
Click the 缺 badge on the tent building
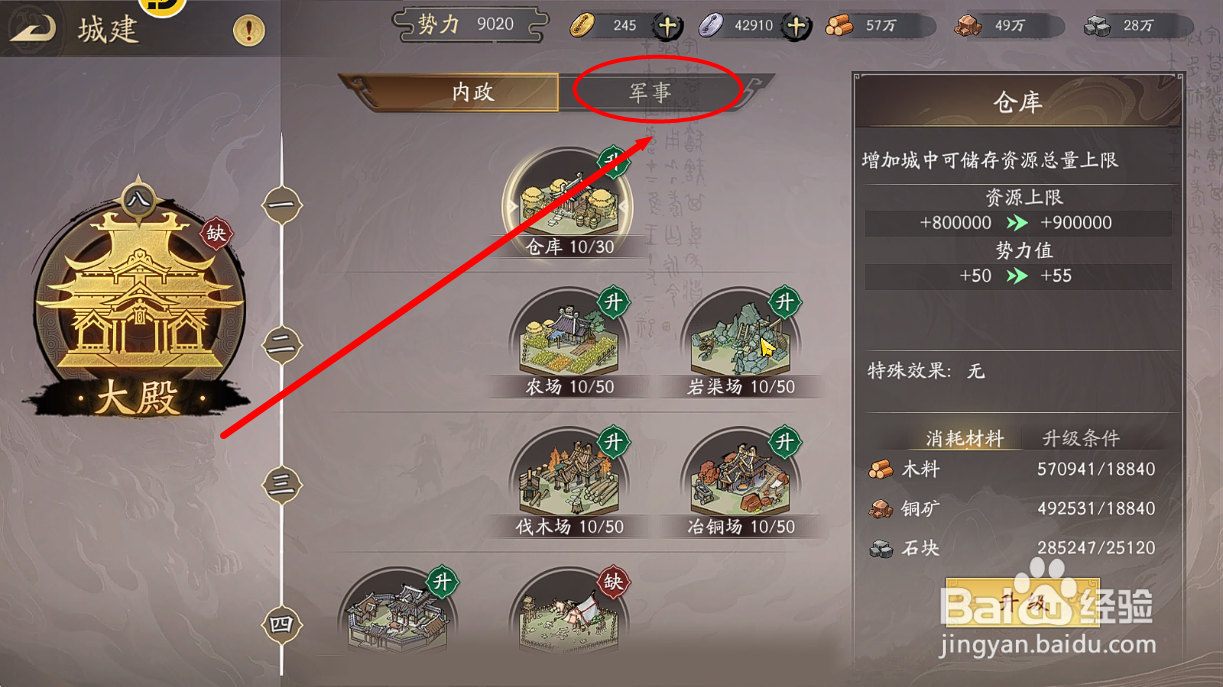pyautogui.click(x=614, y=581)
